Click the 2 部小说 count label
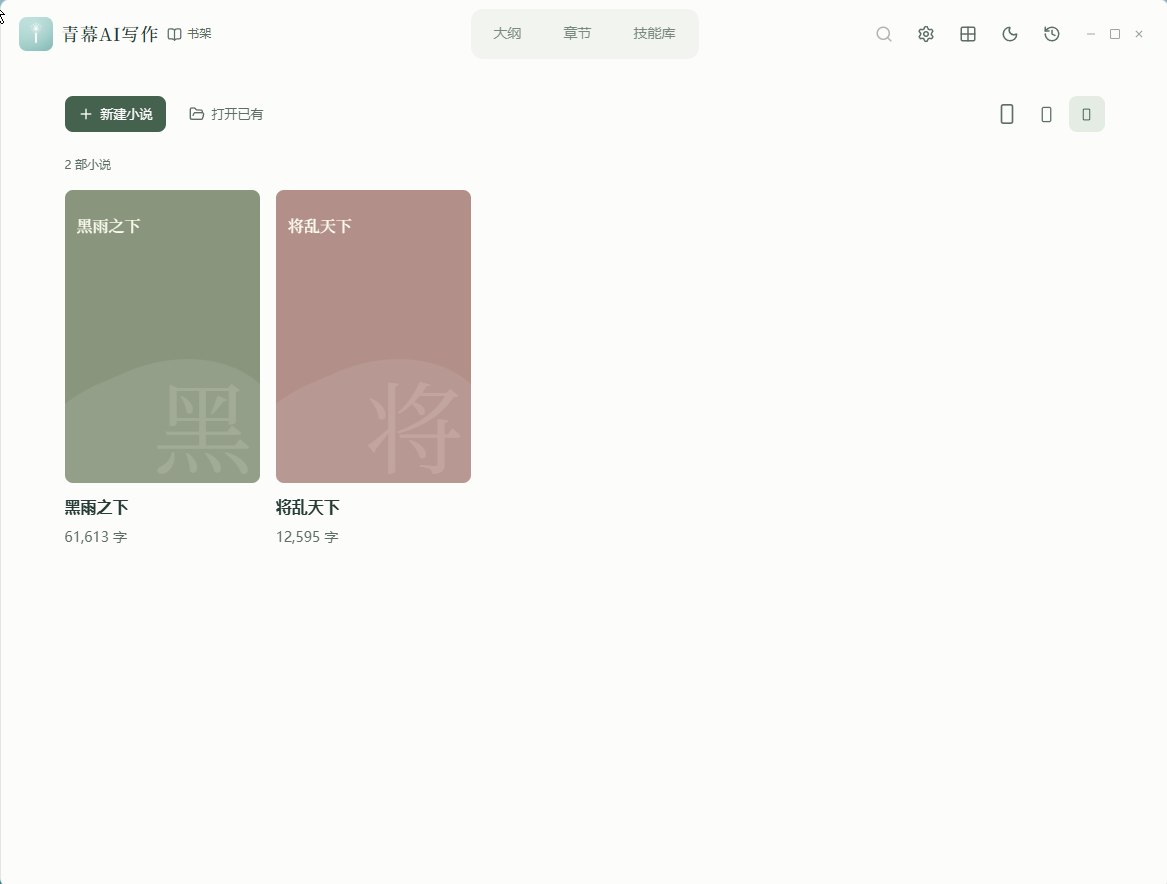This screenshot has width=1167, height=884. pos(88,164)
